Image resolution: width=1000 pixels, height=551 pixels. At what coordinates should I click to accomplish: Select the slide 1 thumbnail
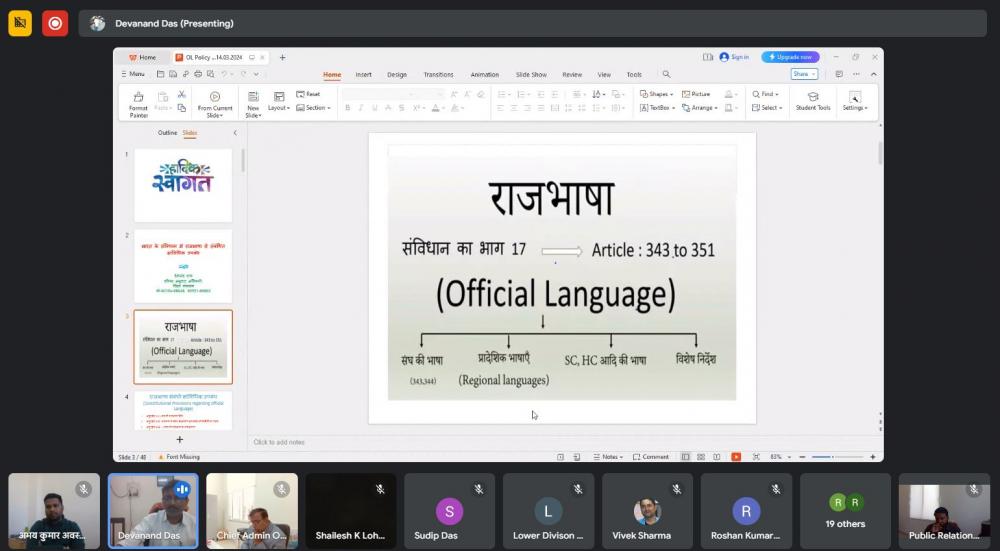coord(183,185)
